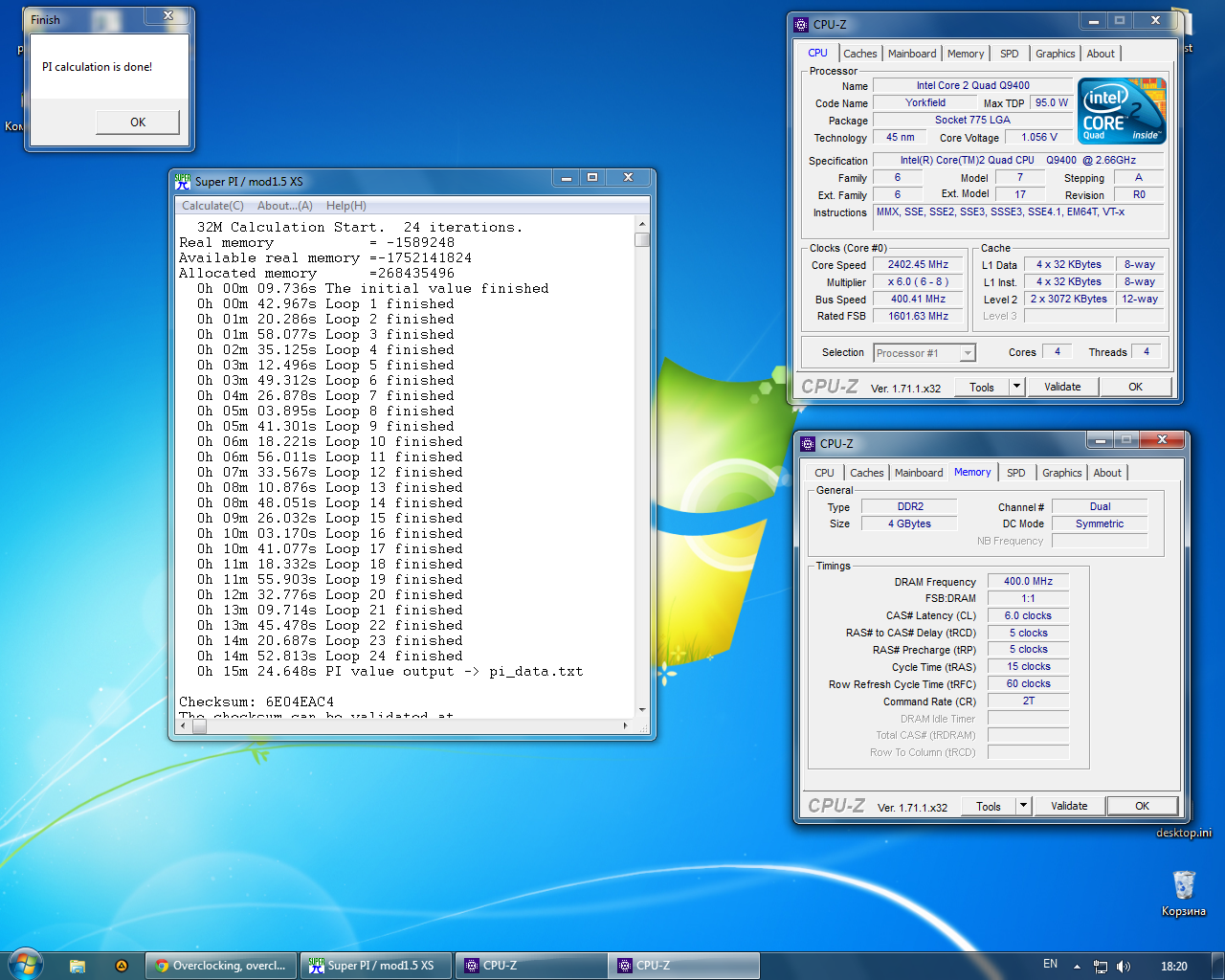Click Validate in bottom CPU-Z window
This screenshot has height=980, width=1225.
tap(1069, 806)
